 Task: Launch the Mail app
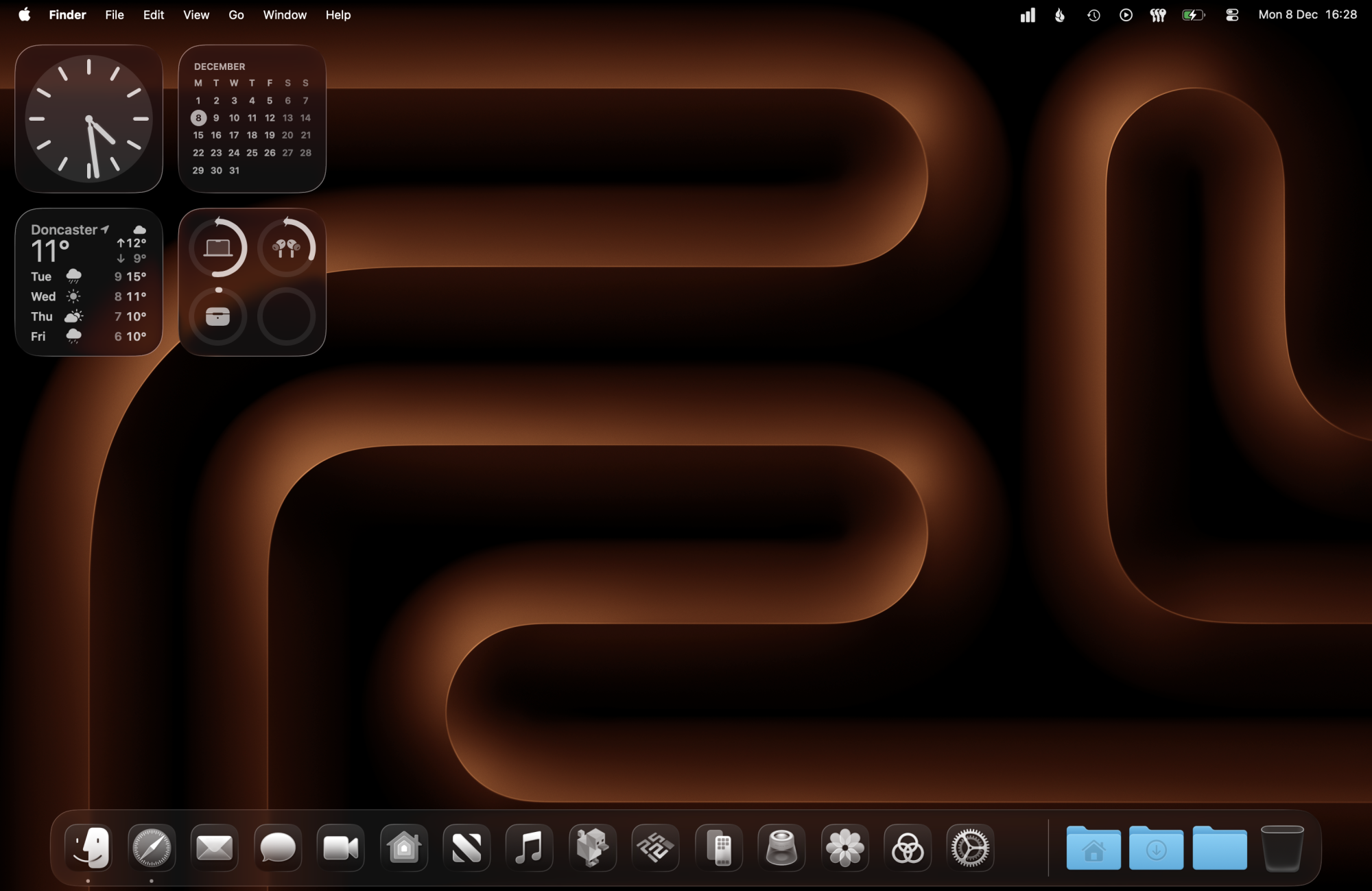click(x=214, y=848)
